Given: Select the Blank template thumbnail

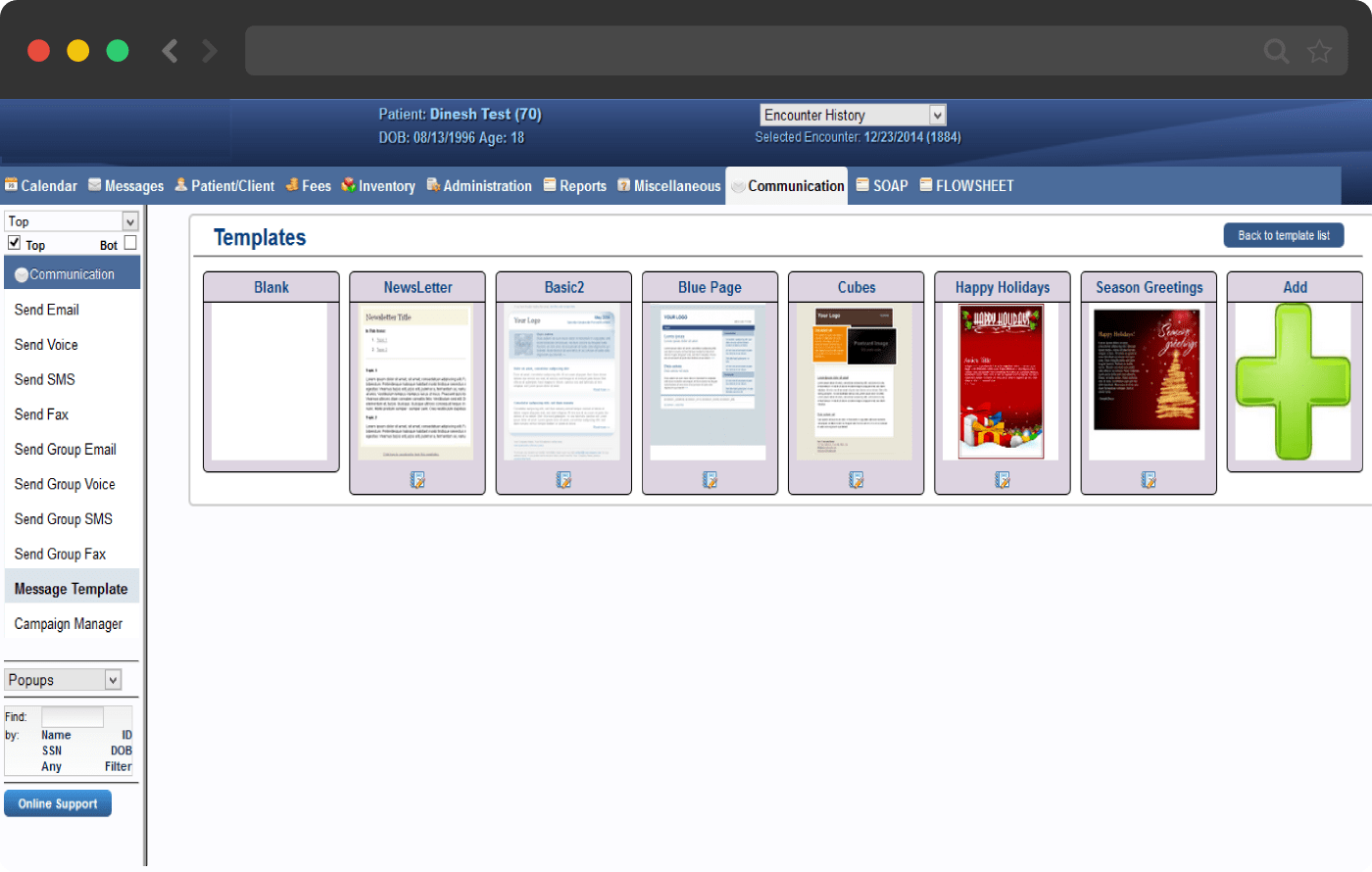Looking at the screenshot, I should tap(269, 382).
